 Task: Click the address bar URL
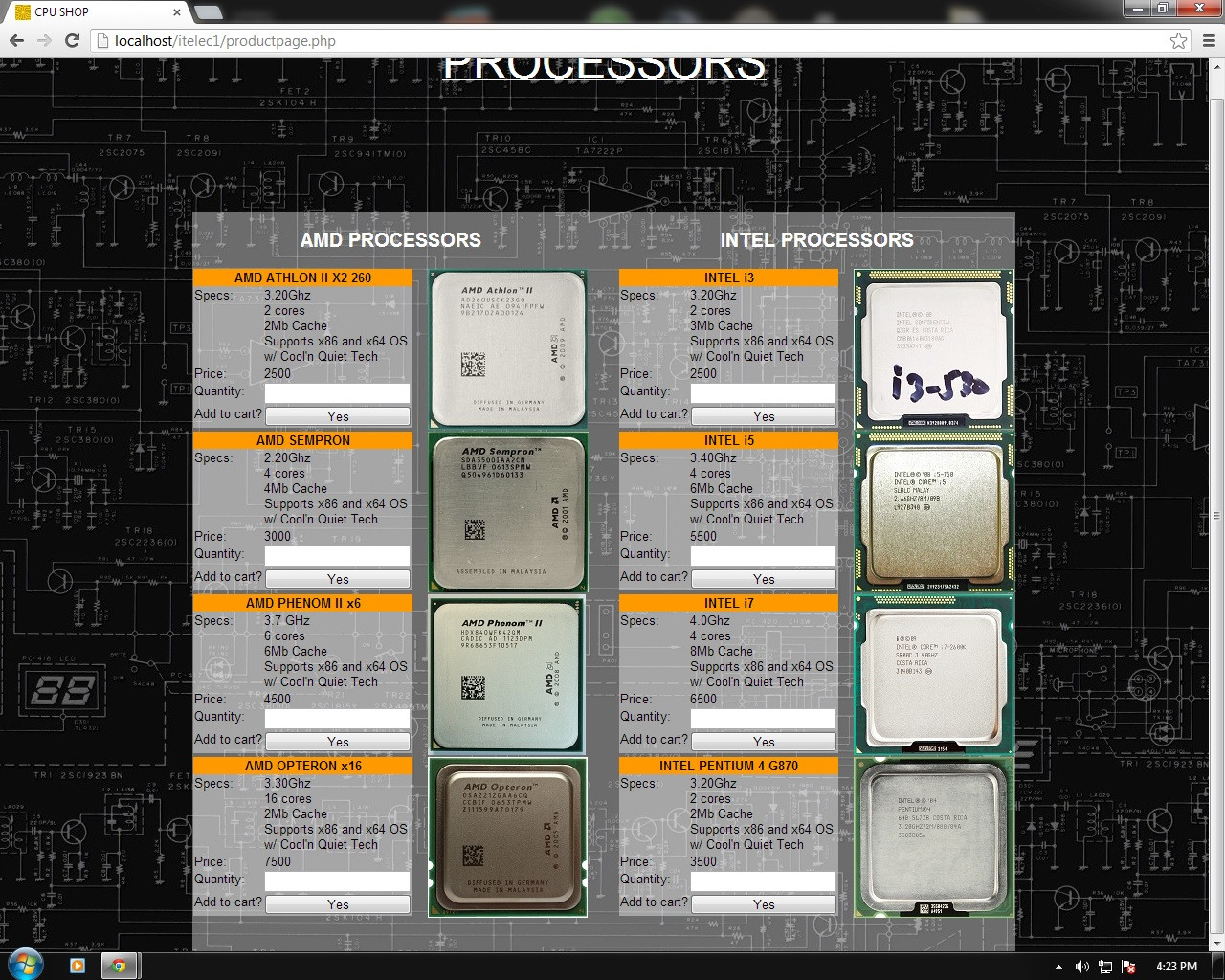225,41
